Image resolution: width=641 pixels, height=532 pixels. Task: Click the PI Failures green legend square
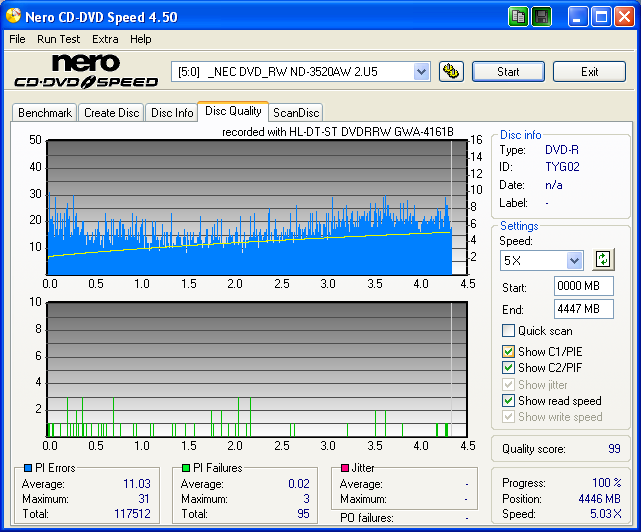186,467
